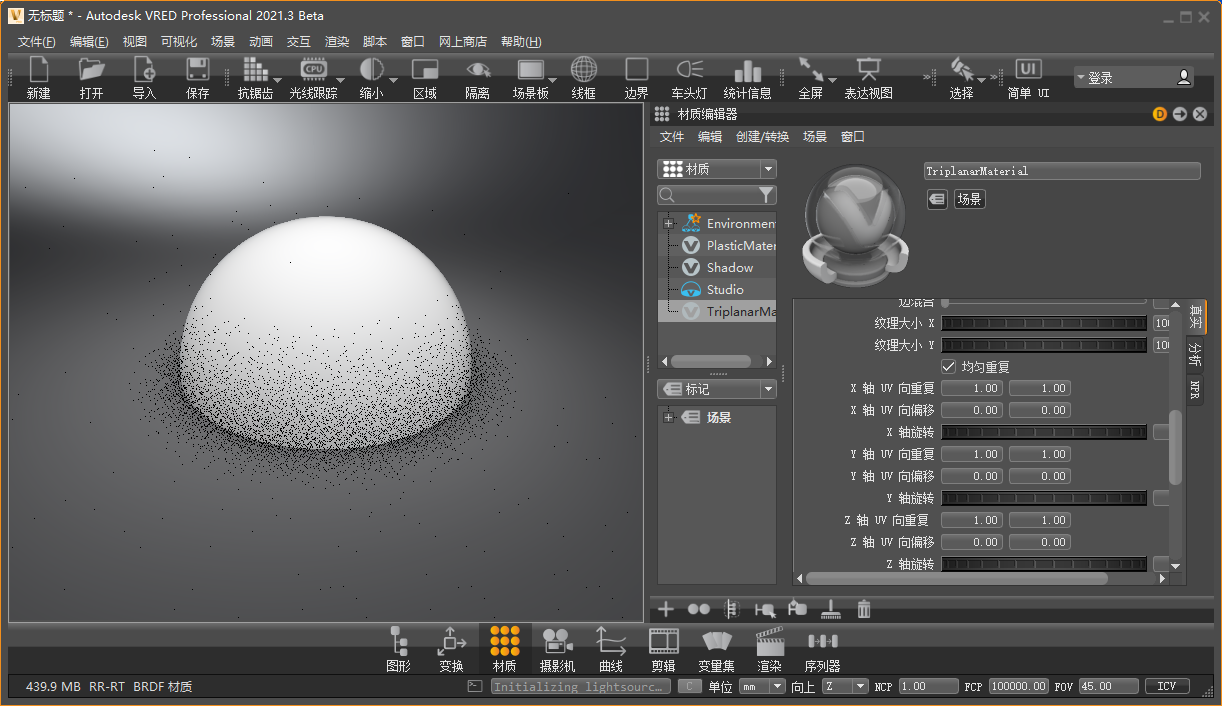
Task: Click the 纹理大小 X slider
Action: [1044, 323]
